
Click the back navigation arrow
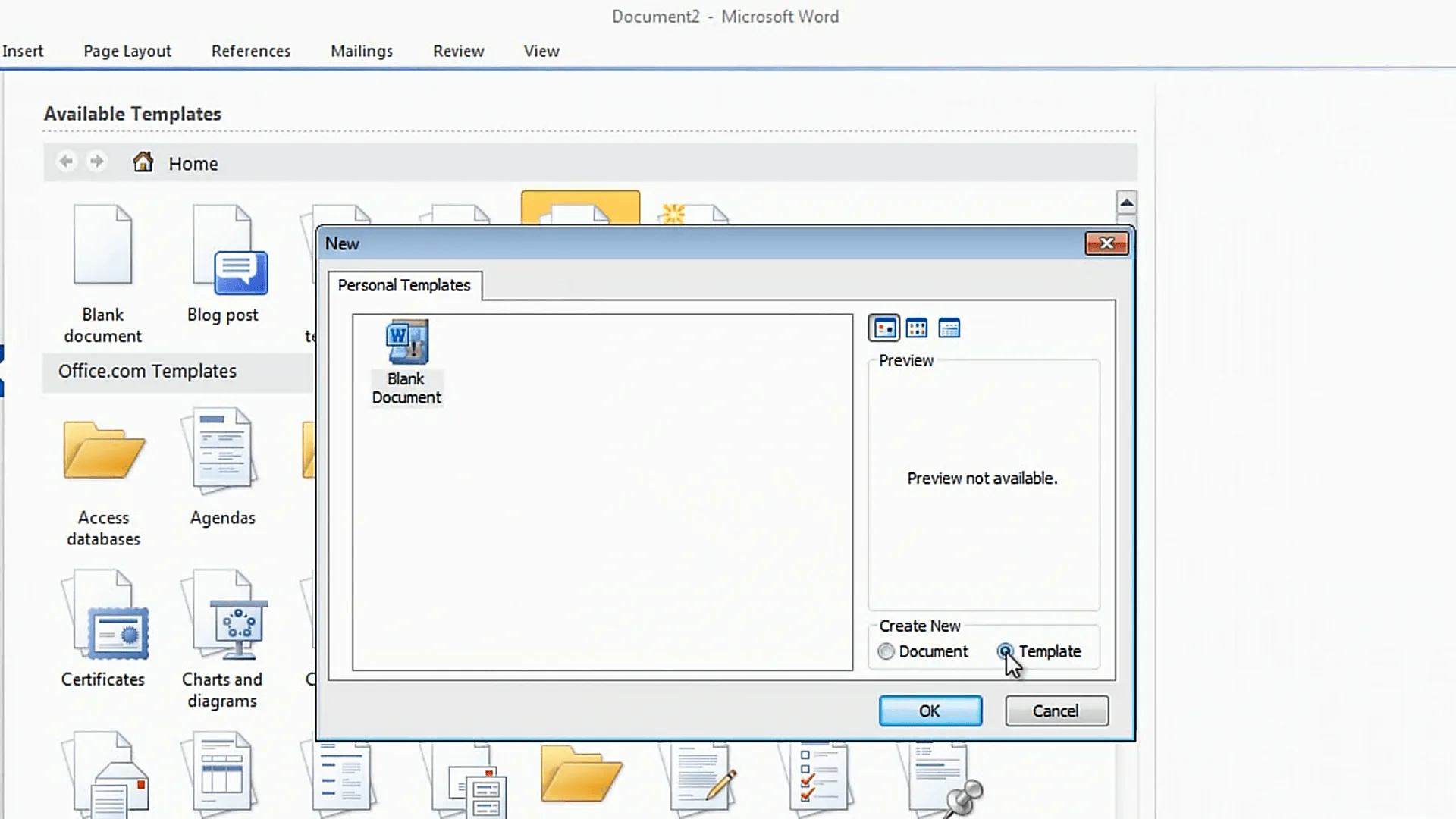(67, 162)
